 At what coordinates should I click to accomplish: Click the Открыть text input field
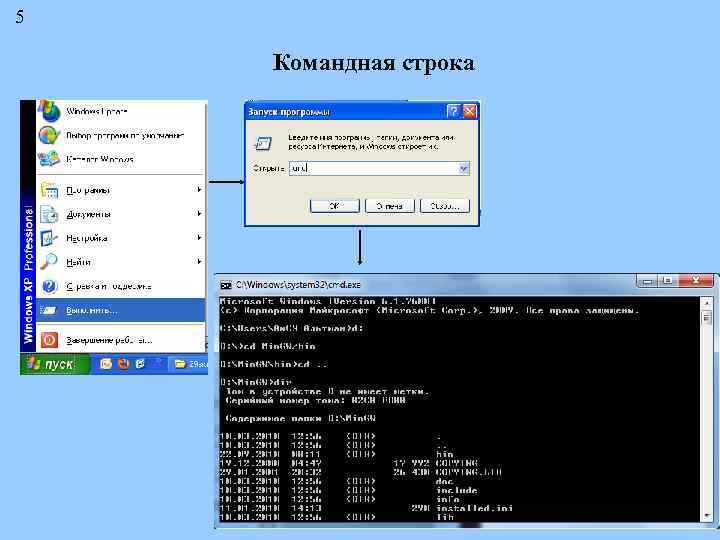373,168
